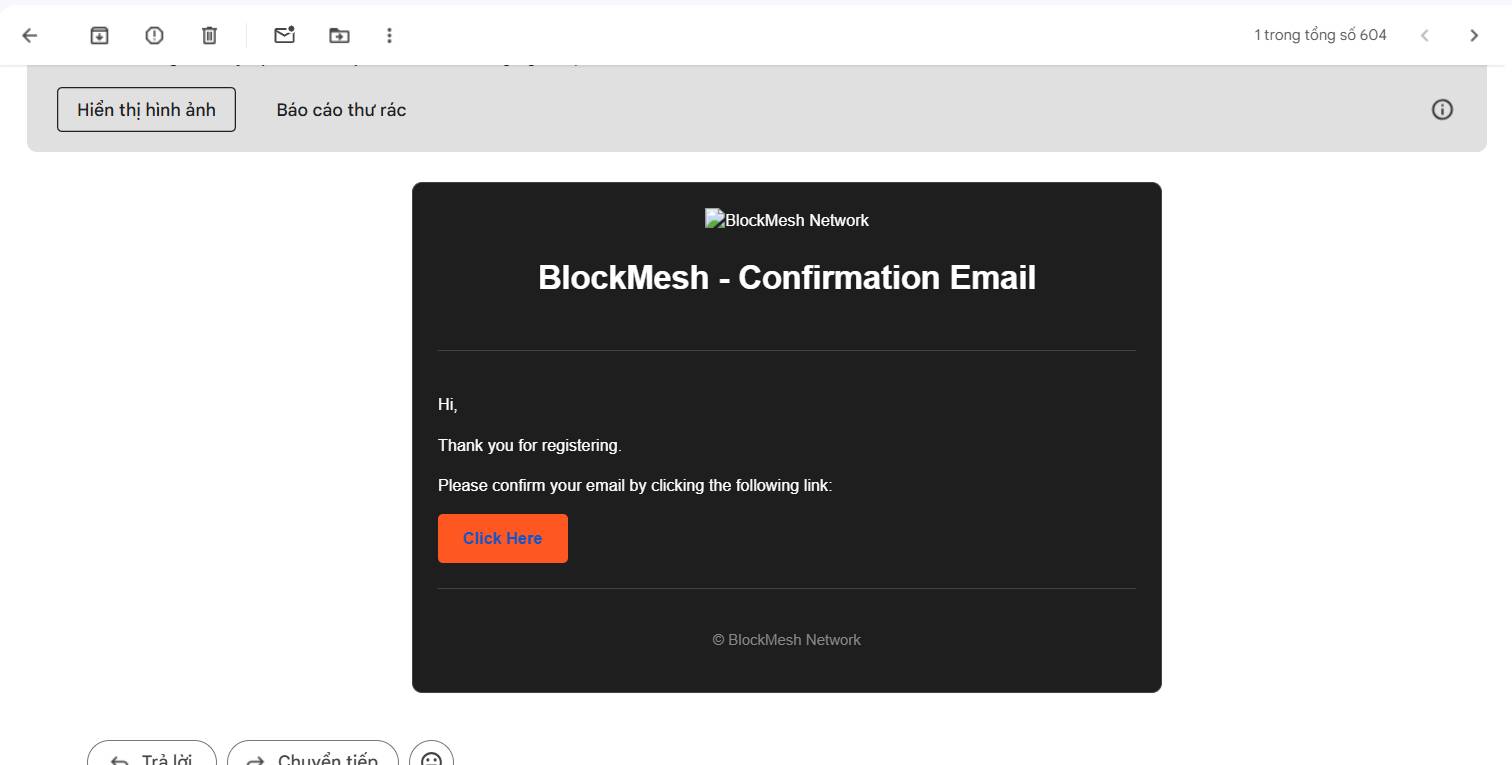This screenshot has height=765, width=1512.
Task: Click the broken BlockMesh Network logo image
Action: 787,220
